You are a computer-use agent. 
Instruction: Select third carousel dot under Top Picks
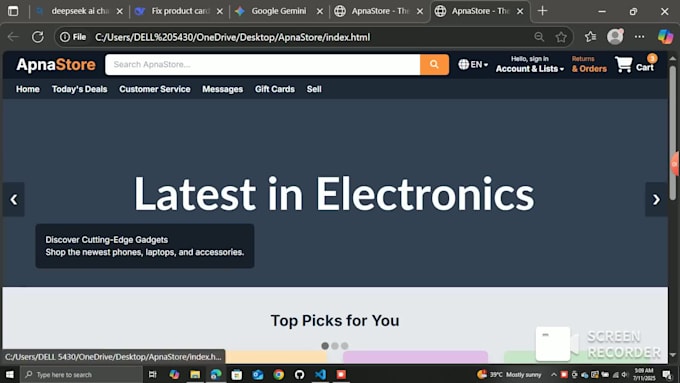(x=344, y=346)
